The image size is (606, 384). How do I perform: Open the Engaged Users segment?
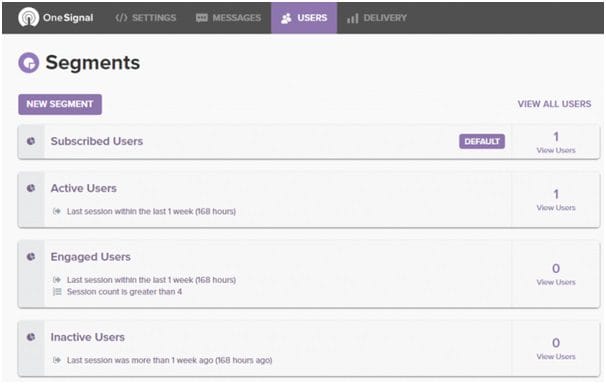90,257
